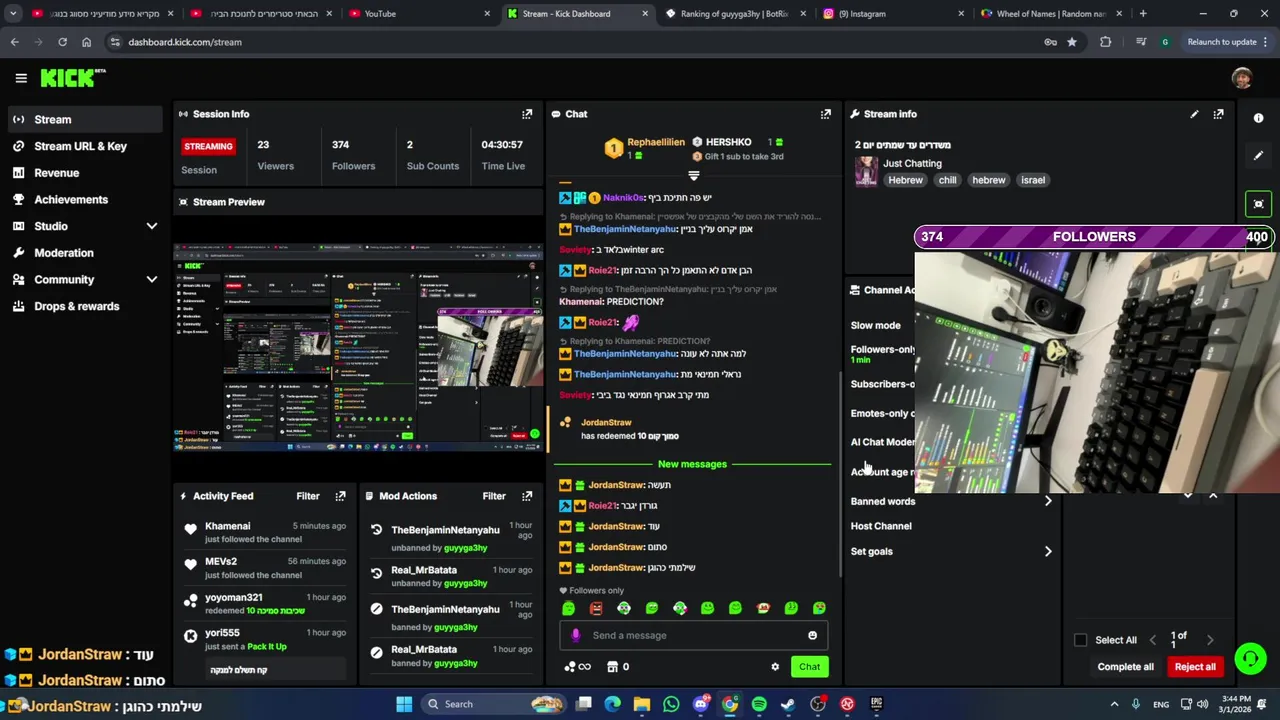Click the Kick logo
1280x720 pixels.
(x=72, y=78)
